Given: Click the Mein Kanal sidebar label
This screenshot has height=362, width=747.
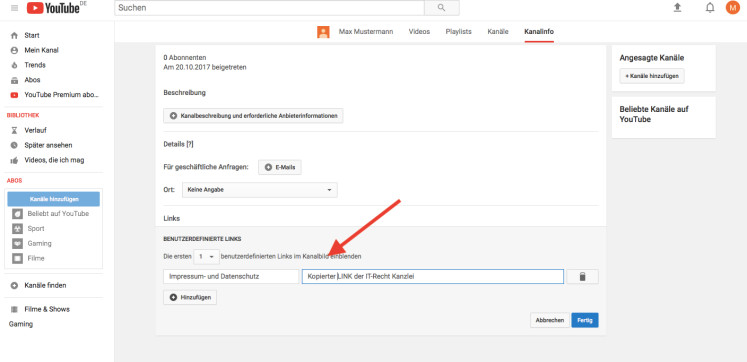Looking at the screenshot, I should click(x=41, y=50).
